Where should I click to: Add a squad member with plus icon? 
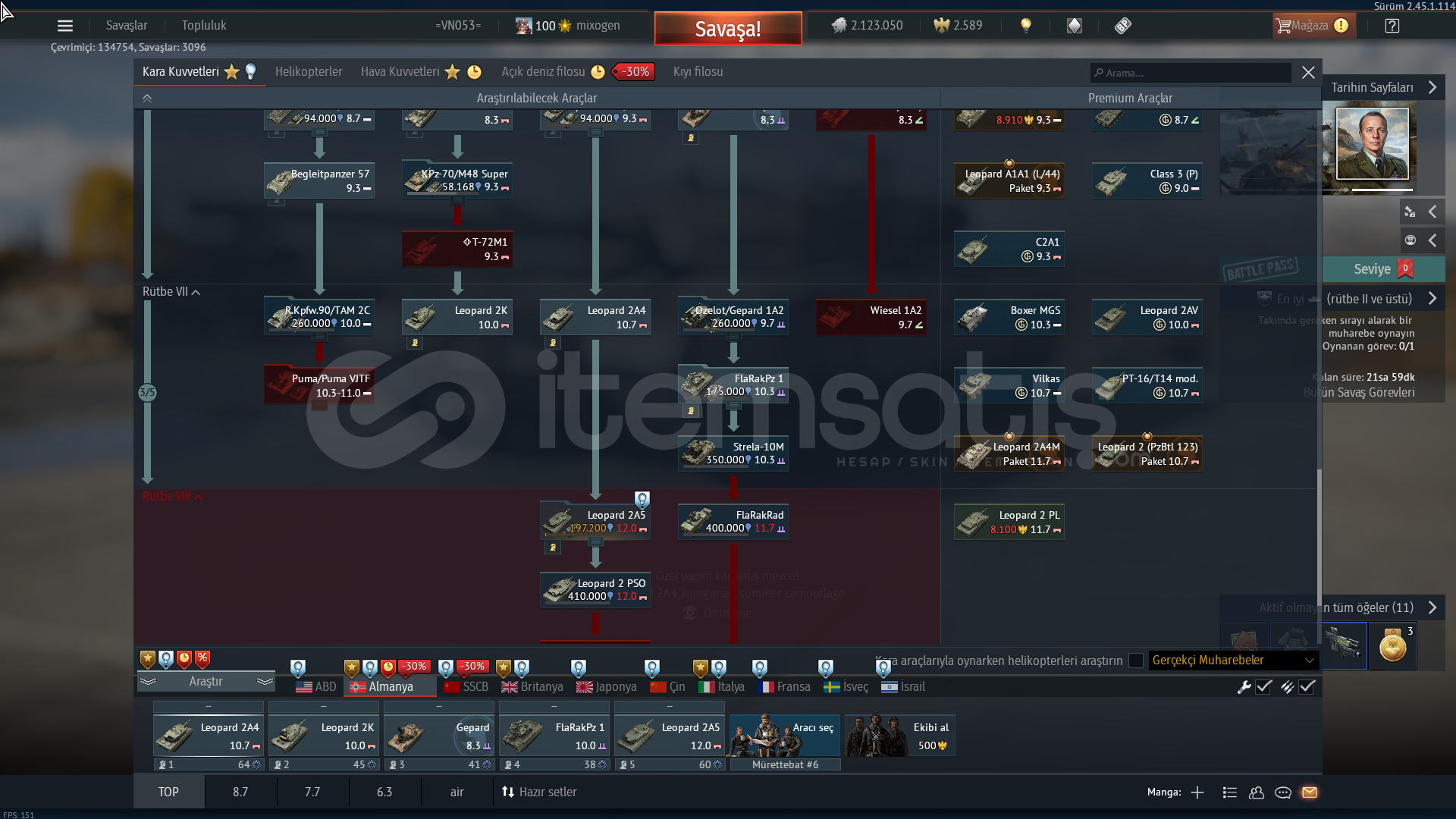[1197, 792]
